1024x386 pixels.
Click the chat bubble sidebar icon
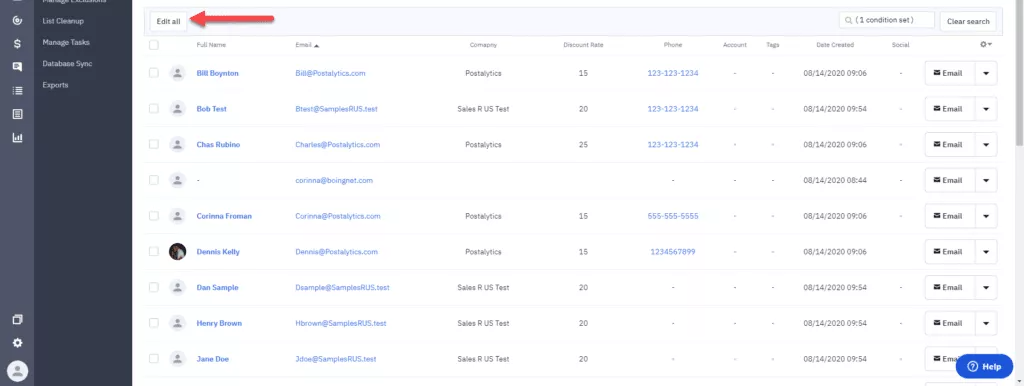click(17, 67)
